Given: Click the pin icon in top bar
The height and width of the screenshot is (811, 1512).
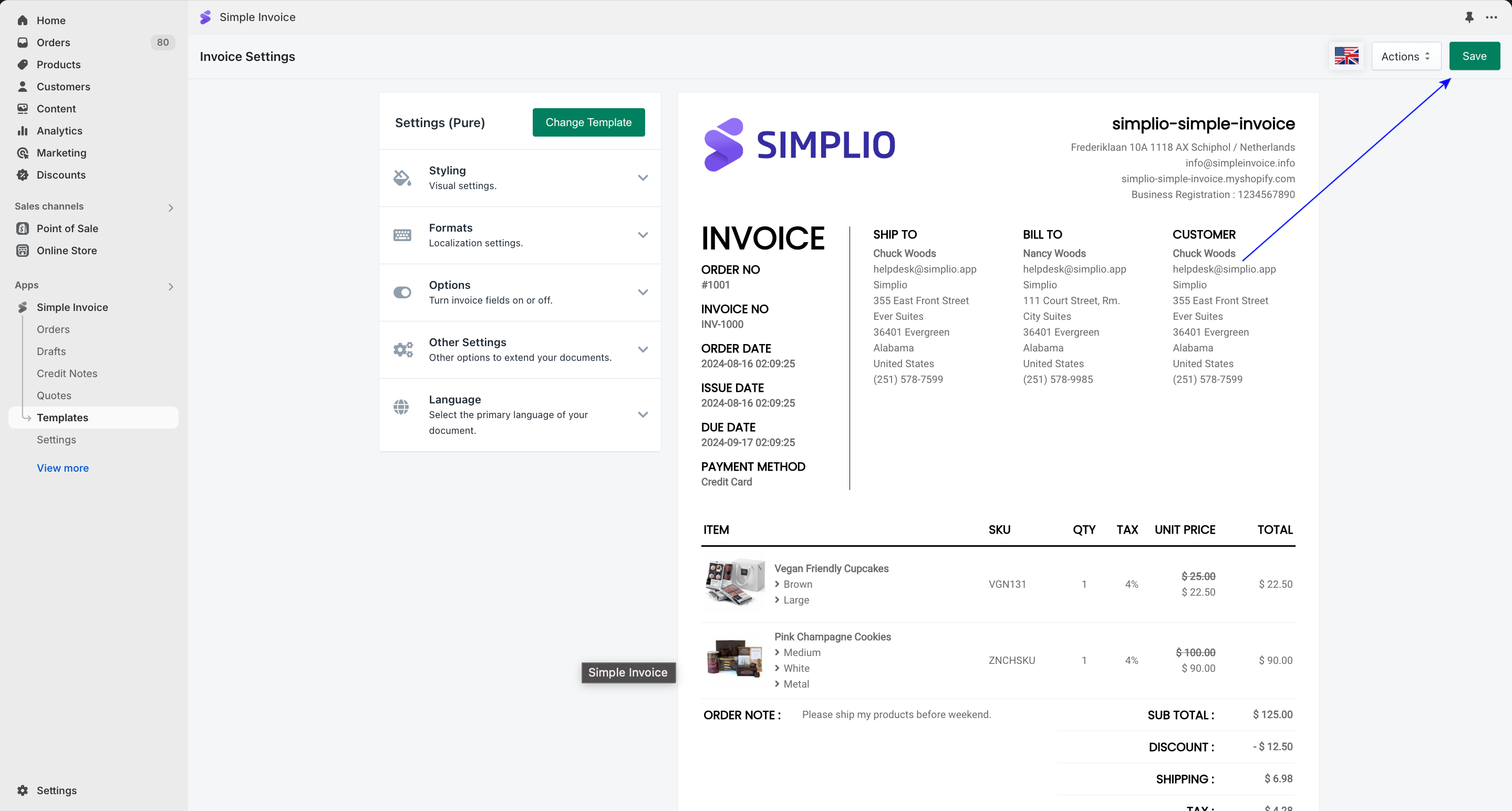Looking at the screenshot, I should pyautogui.click(x=1468, y=17).
